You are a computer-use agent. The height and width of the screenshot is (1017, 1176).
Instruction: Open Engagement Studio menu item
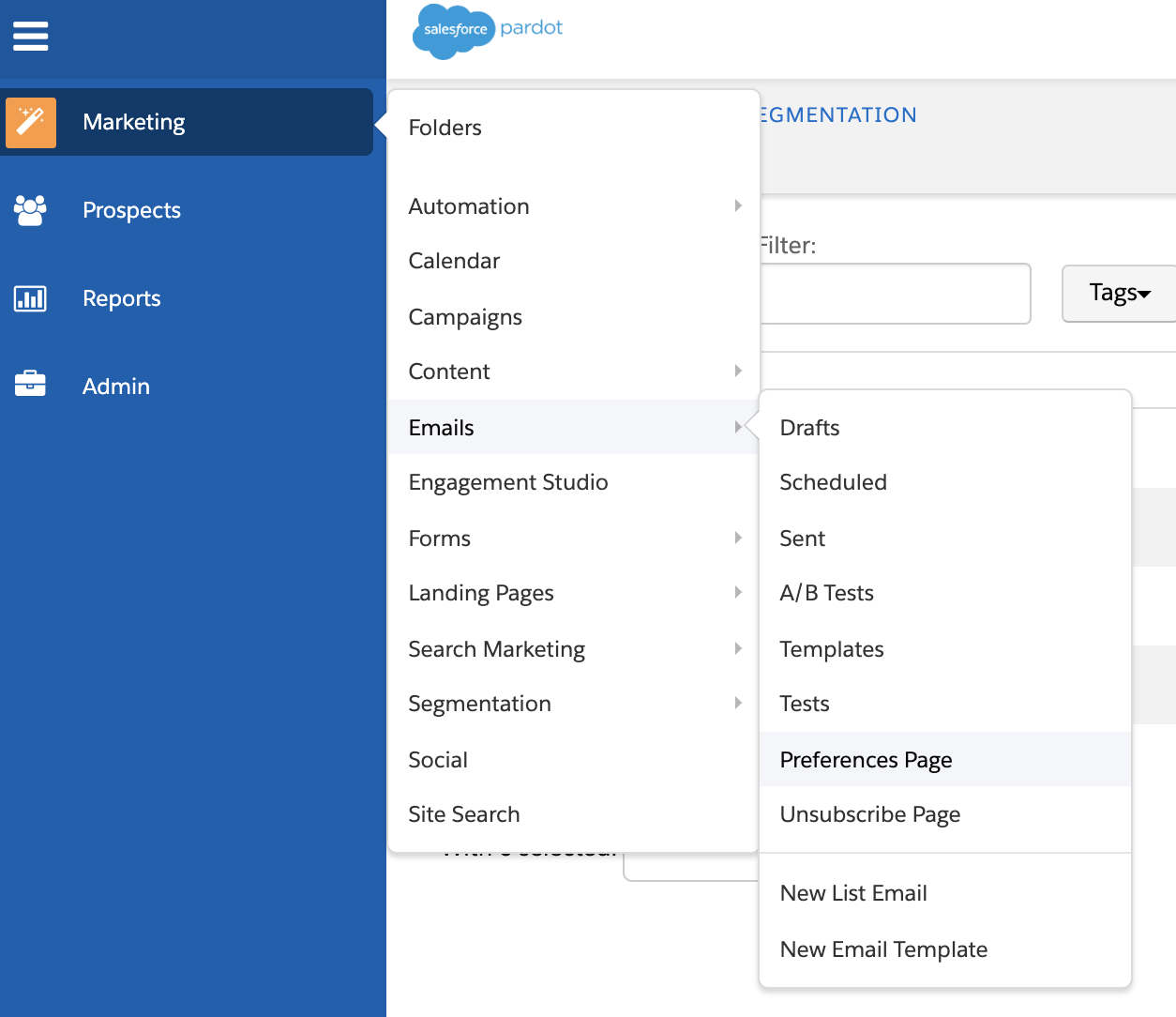(x=508, y=482)
